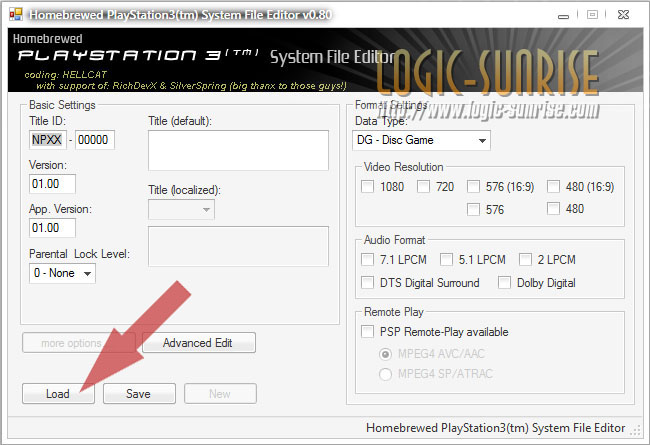Click the app icon in the title bar
The image size is (650, 445).
16,14
